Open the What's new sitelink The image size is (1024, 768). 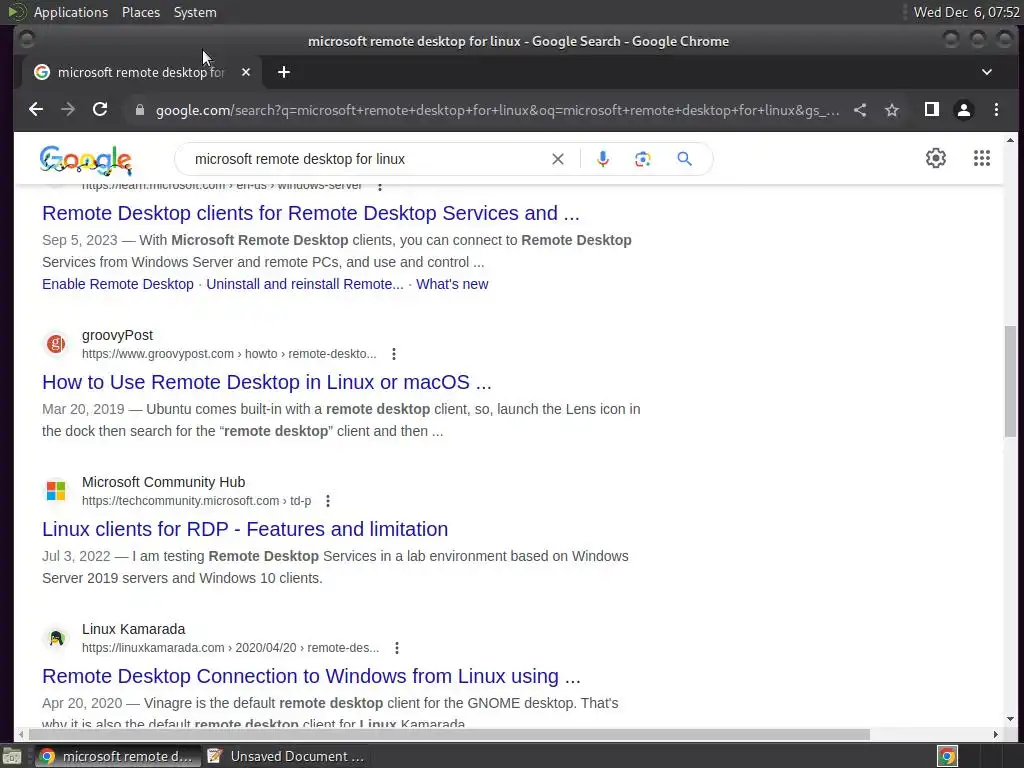coord(452,284)
